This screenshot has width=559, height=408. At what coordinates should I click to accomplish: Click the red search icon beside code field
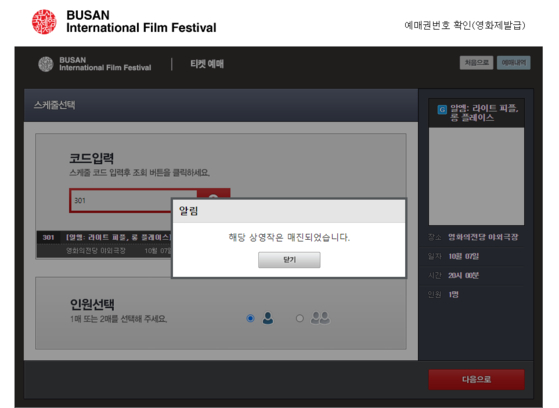pyautogui.click(x=214, y=194)
